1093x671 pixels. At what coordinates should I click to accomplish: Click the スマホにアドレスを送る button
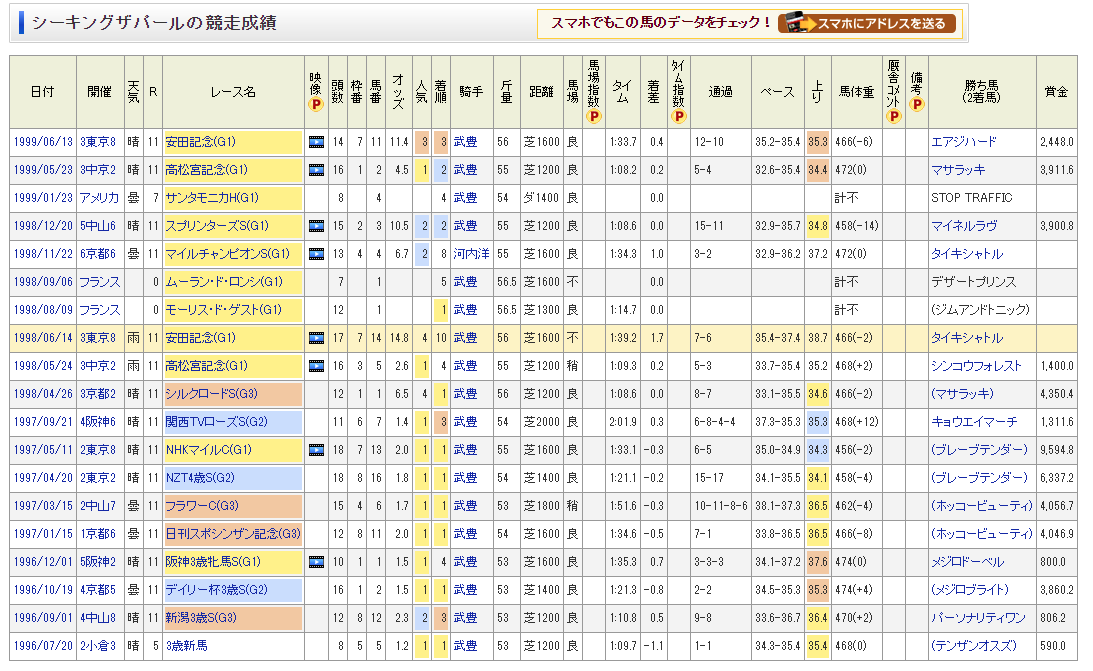(866, 23)
